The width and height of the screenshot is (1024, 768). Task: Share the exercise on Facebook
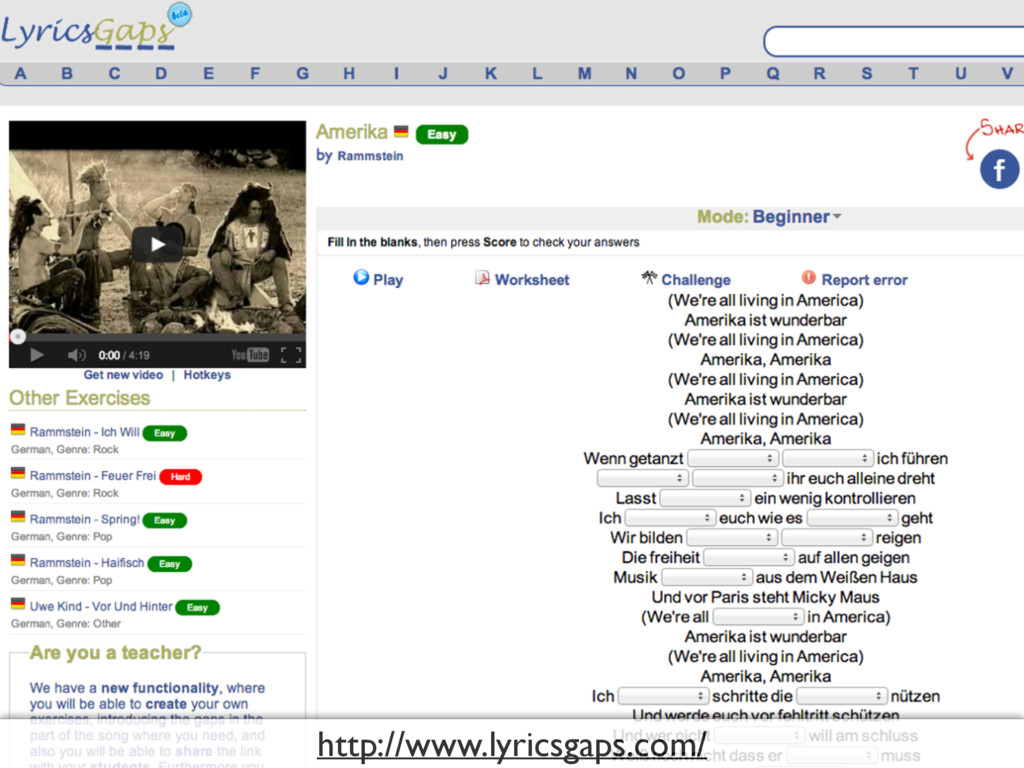(999, 169)
